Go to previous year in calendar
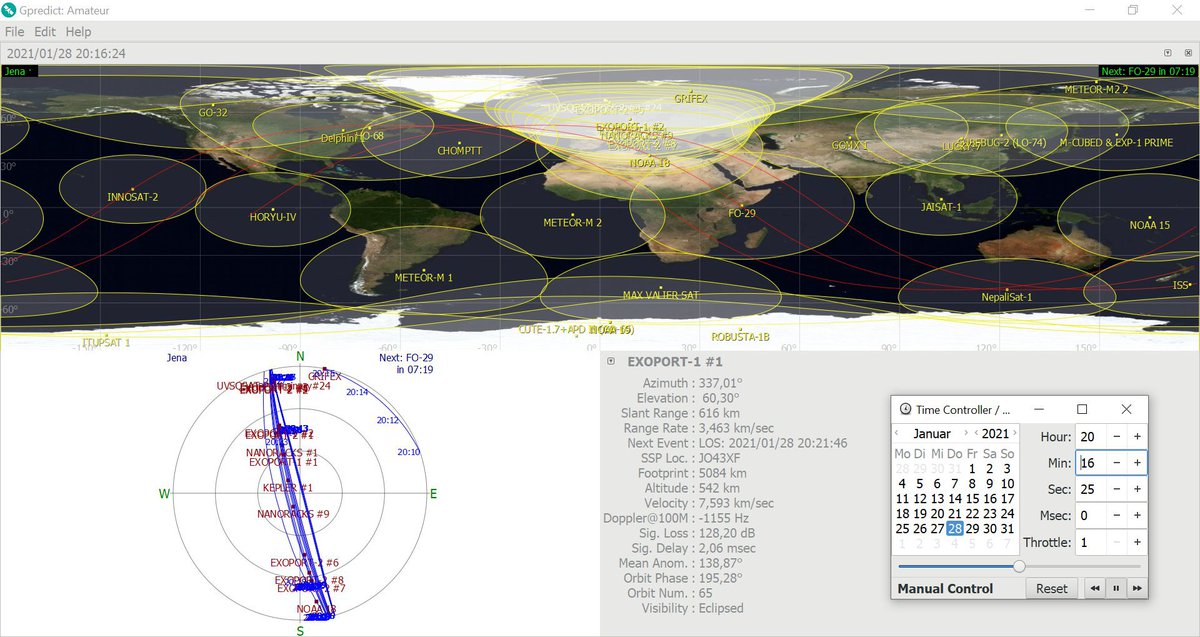This screenshot has width=1200, height=637. click(976, 434)
